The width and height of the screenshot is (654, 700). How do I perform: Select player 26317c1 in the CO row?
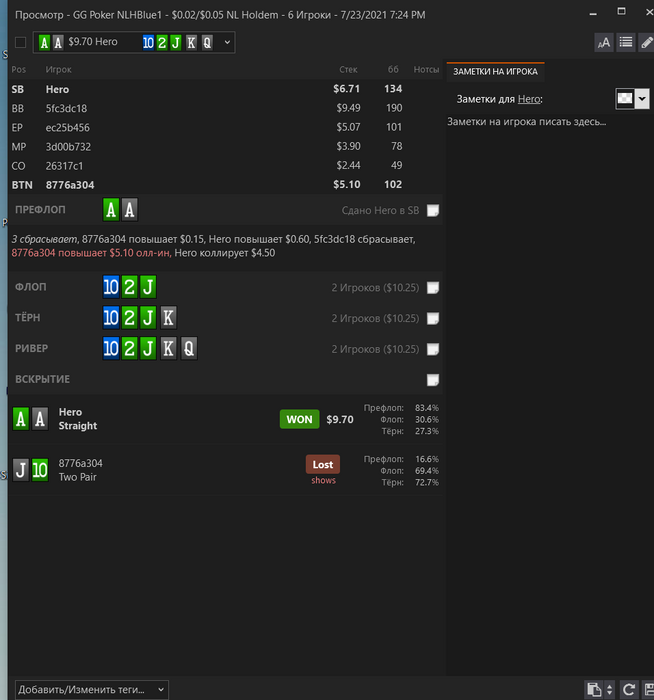64,166
